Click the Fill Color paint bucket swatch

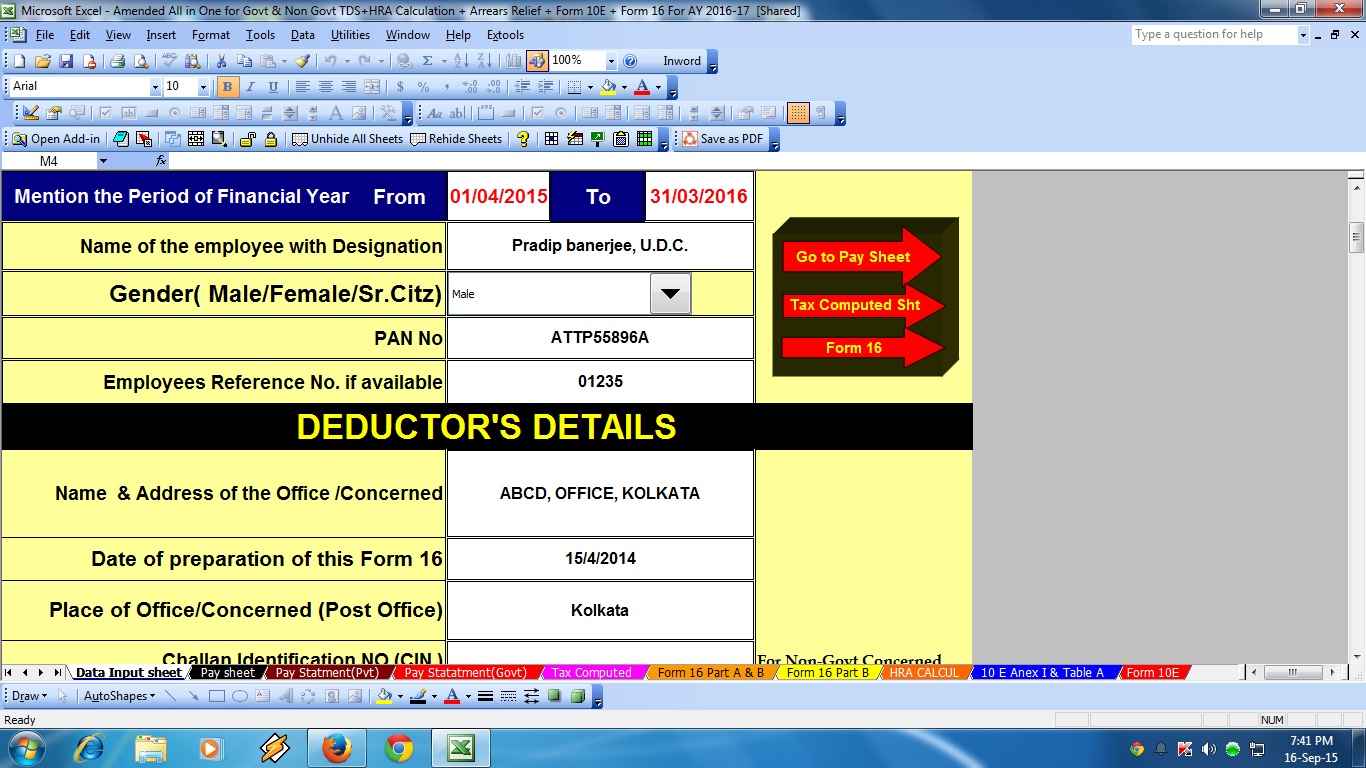pos(607,87)
